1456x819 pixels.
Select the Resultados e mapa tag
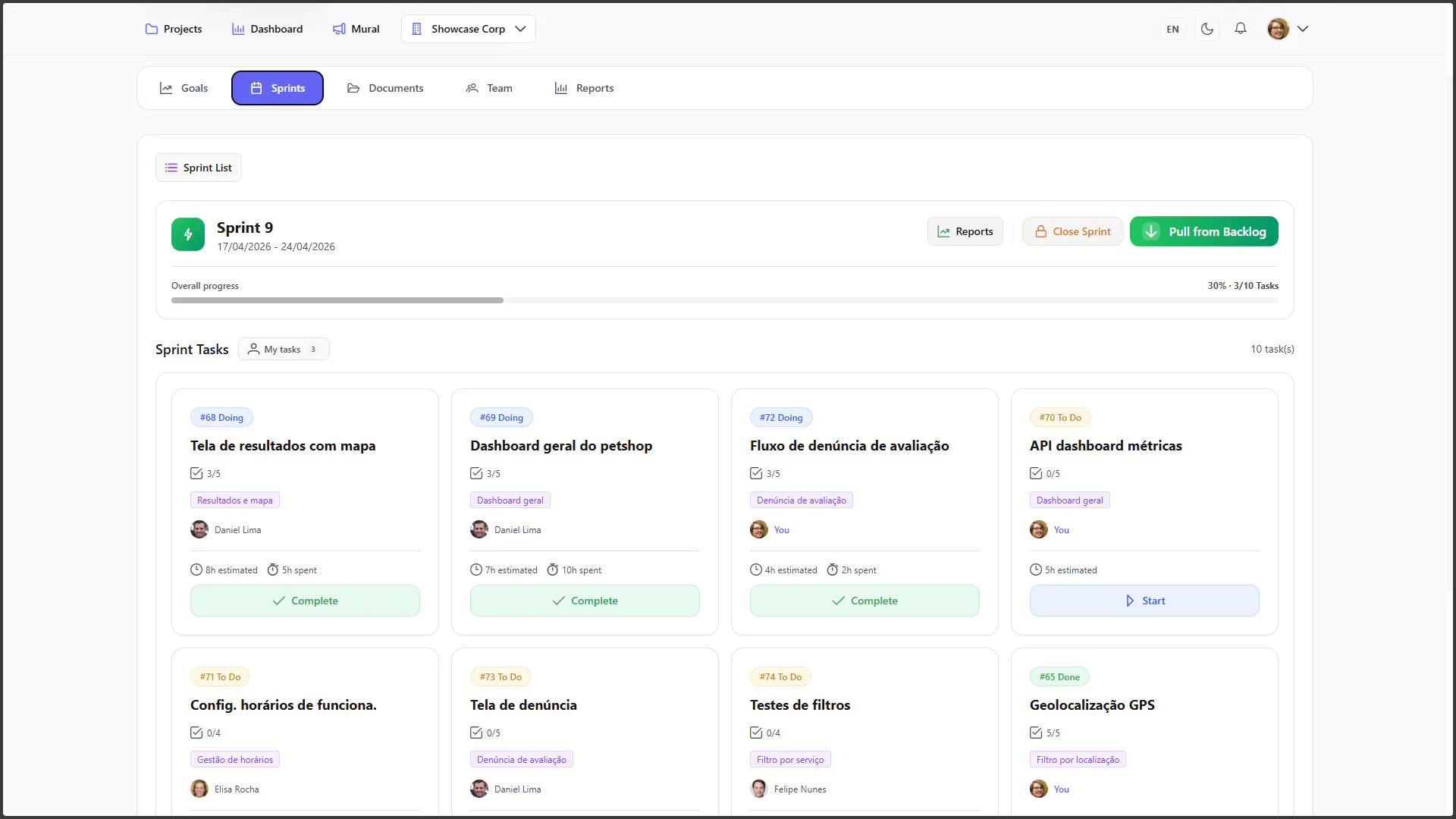235,500
